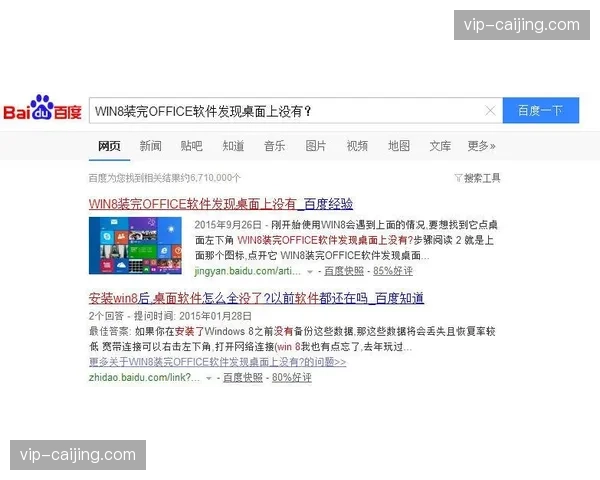
Task: Open the zhidao.baidu.com URL link
Action: 144,377
